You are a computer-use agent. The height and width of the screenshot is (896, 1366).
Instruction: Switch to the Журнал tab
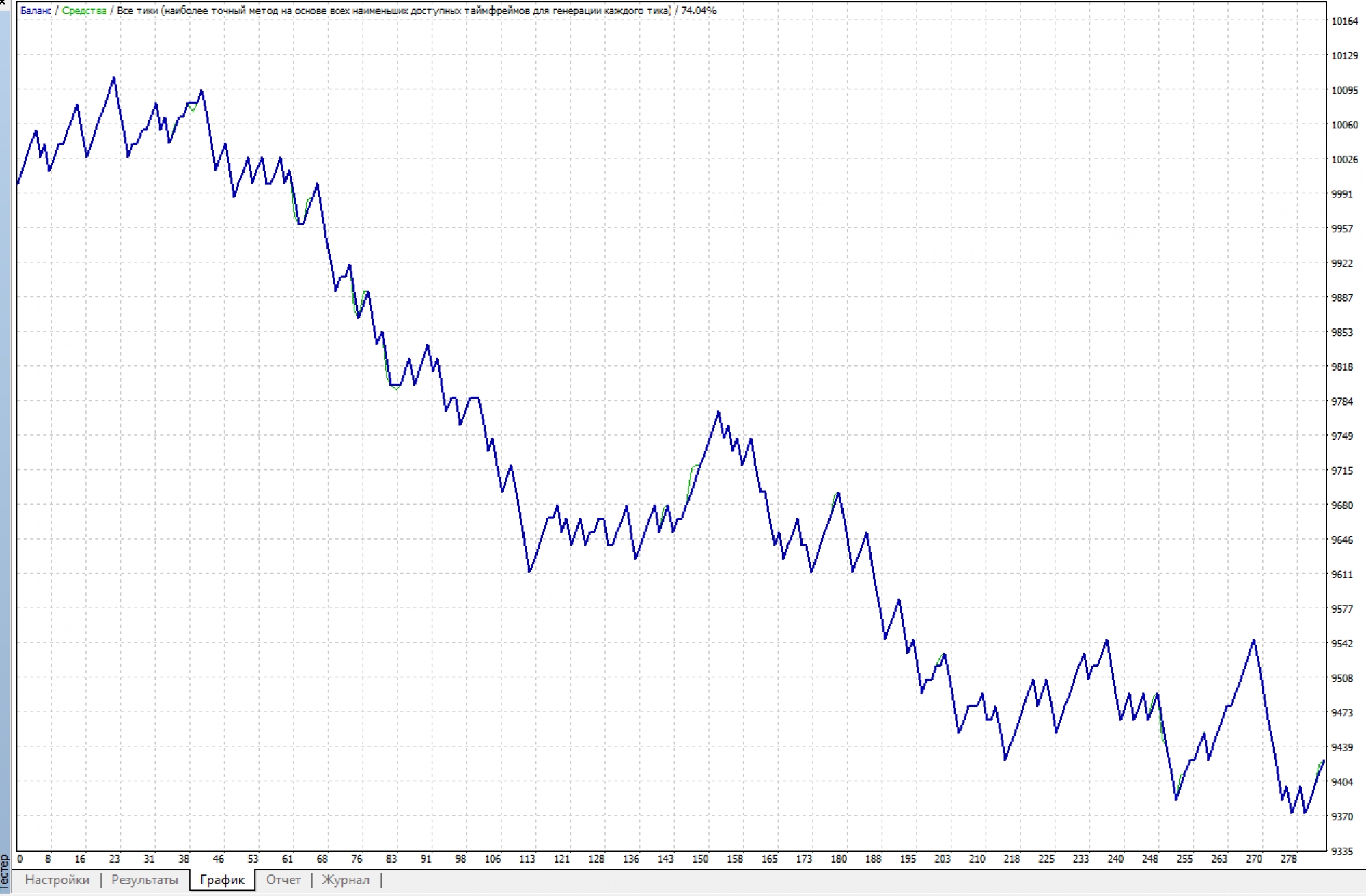click(x=346, y=880)
